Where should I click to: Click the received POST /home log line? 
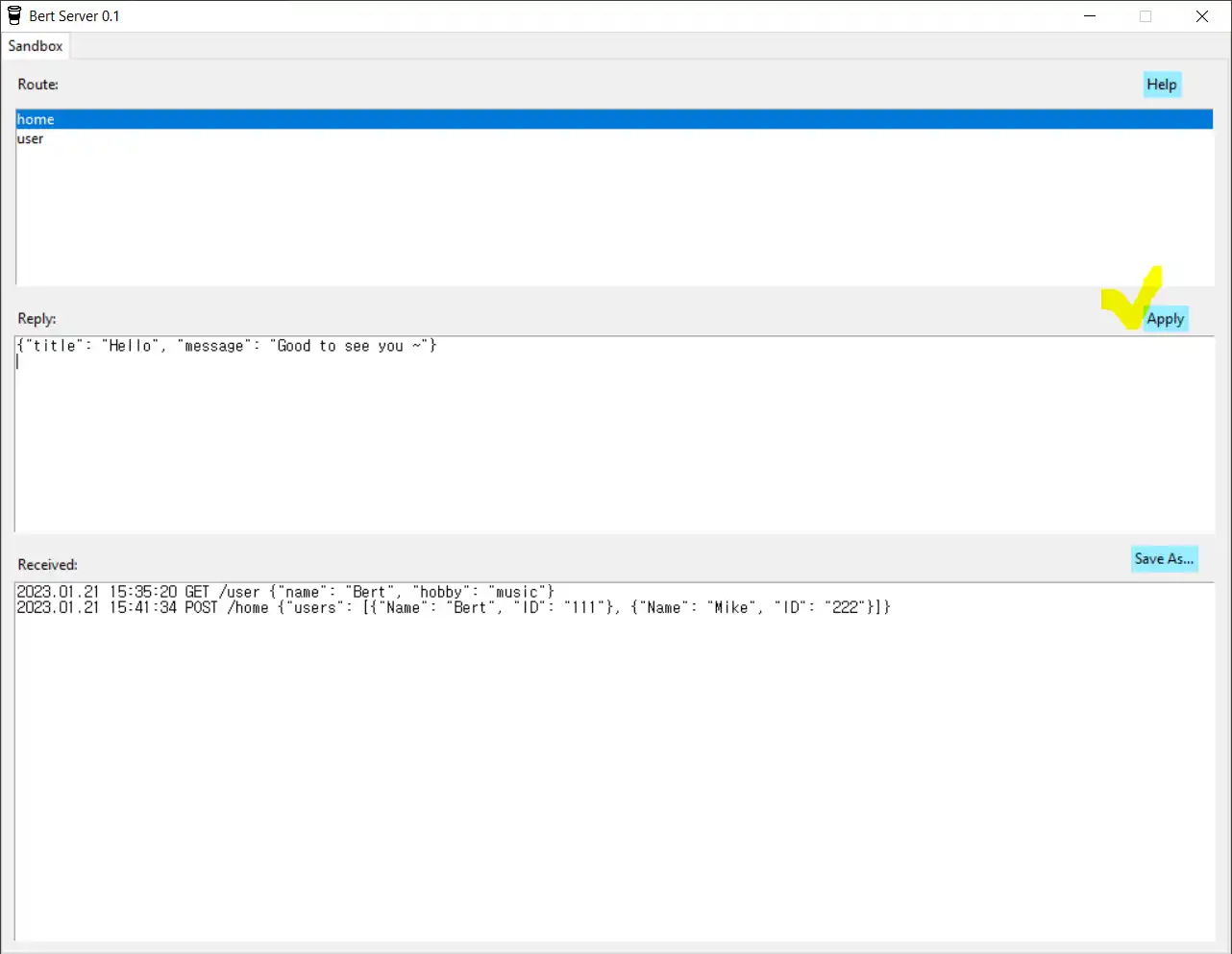454,607
